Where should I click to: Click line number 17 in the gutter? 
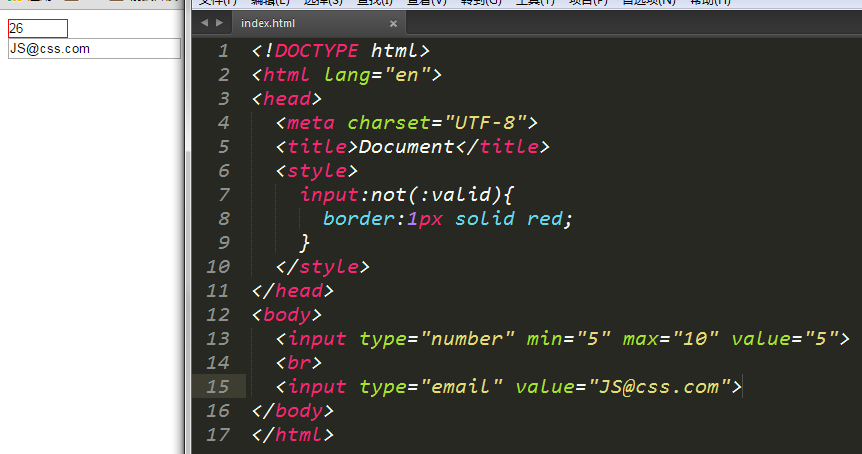click(x=218, y=435)
